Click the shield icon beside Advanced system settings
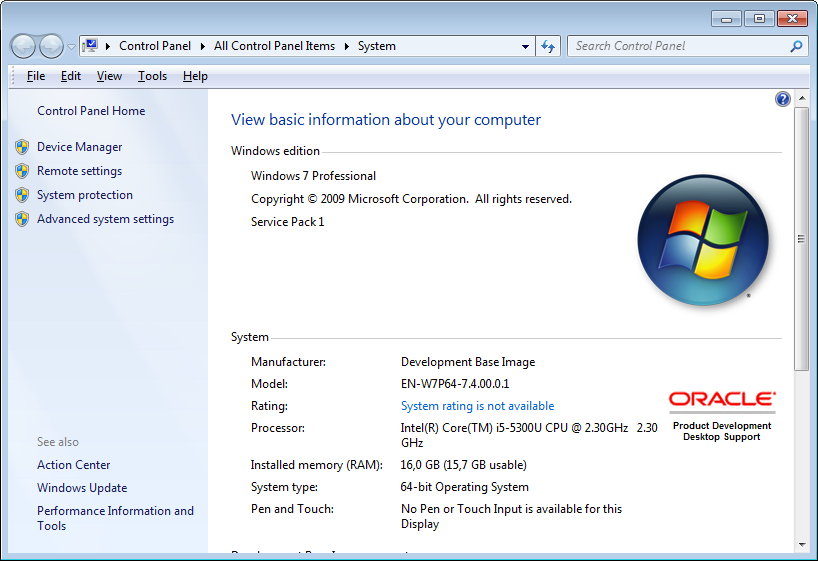This screenshot has height=561, width=818. pos(22,219)
